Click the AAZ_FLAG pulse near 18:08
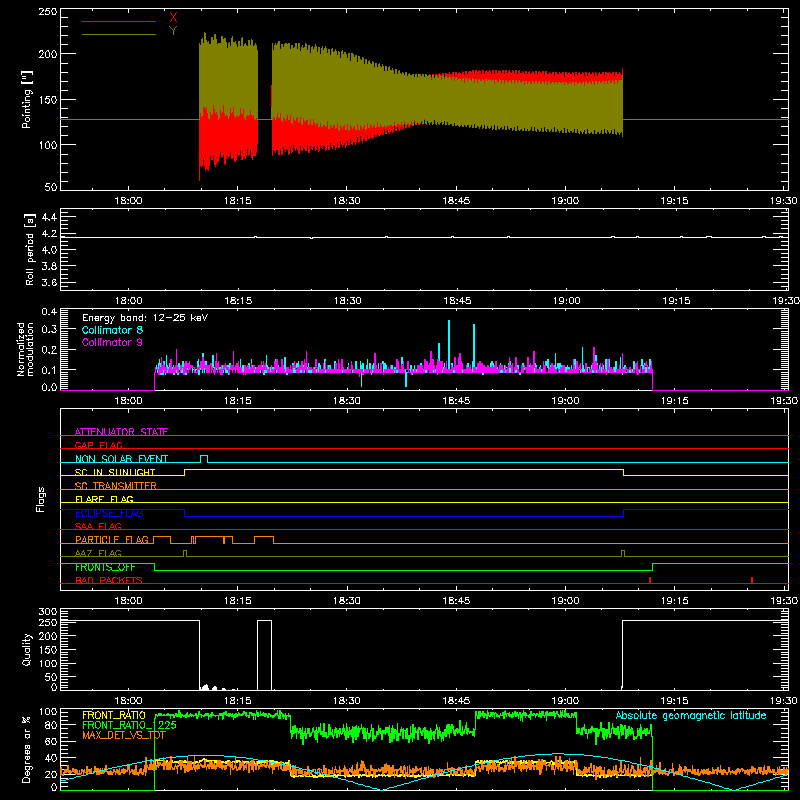800x800 pixels. pyautogui.click(x=185, y=554)
